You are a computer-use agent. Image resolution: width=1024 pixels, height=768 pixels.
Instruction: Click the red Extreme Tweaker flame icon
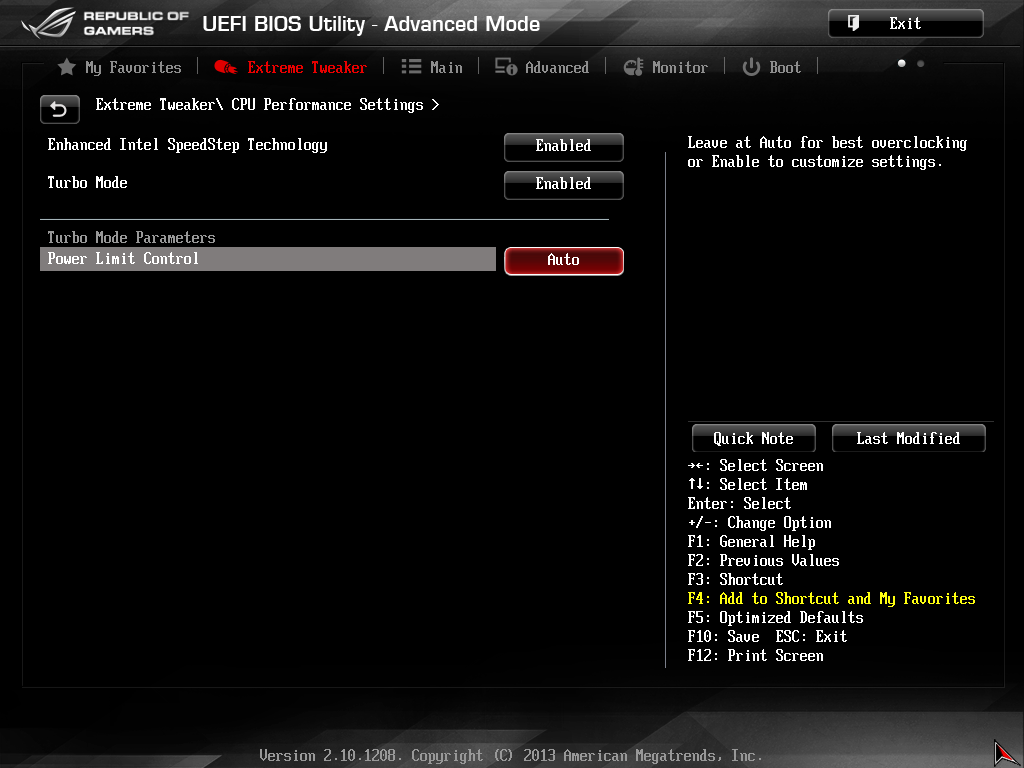226,67
